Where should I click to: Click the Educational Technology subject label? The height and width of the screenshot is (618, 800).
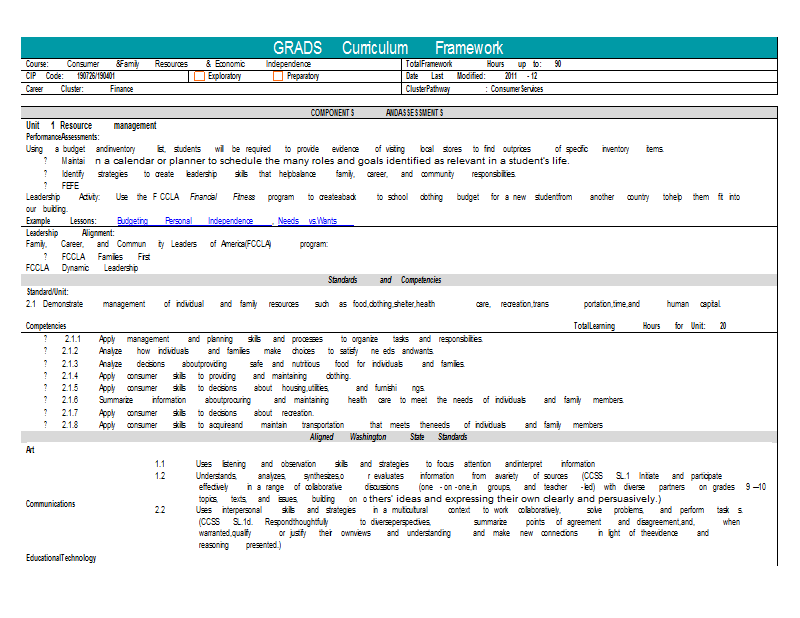[x=61, y=558]
